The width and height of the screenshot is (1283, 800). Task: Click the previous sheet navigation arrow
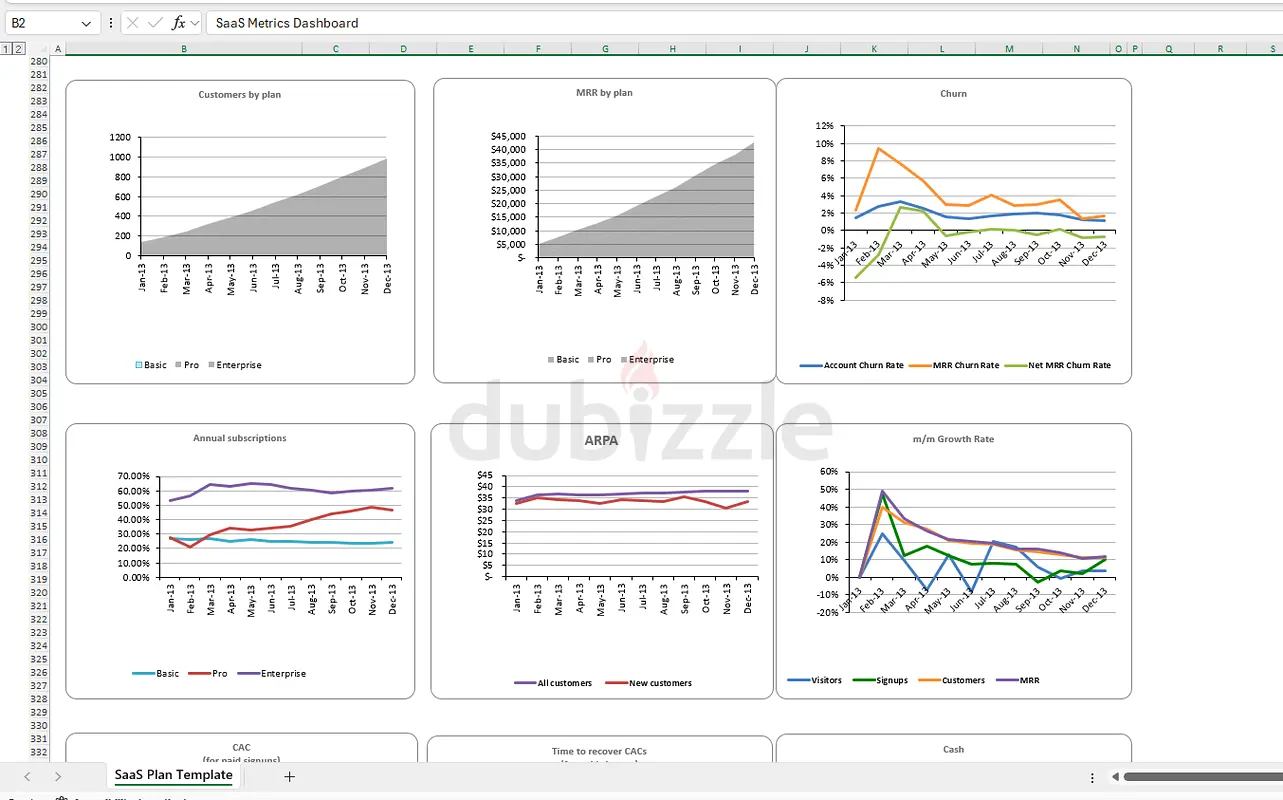tap(27, 776)
